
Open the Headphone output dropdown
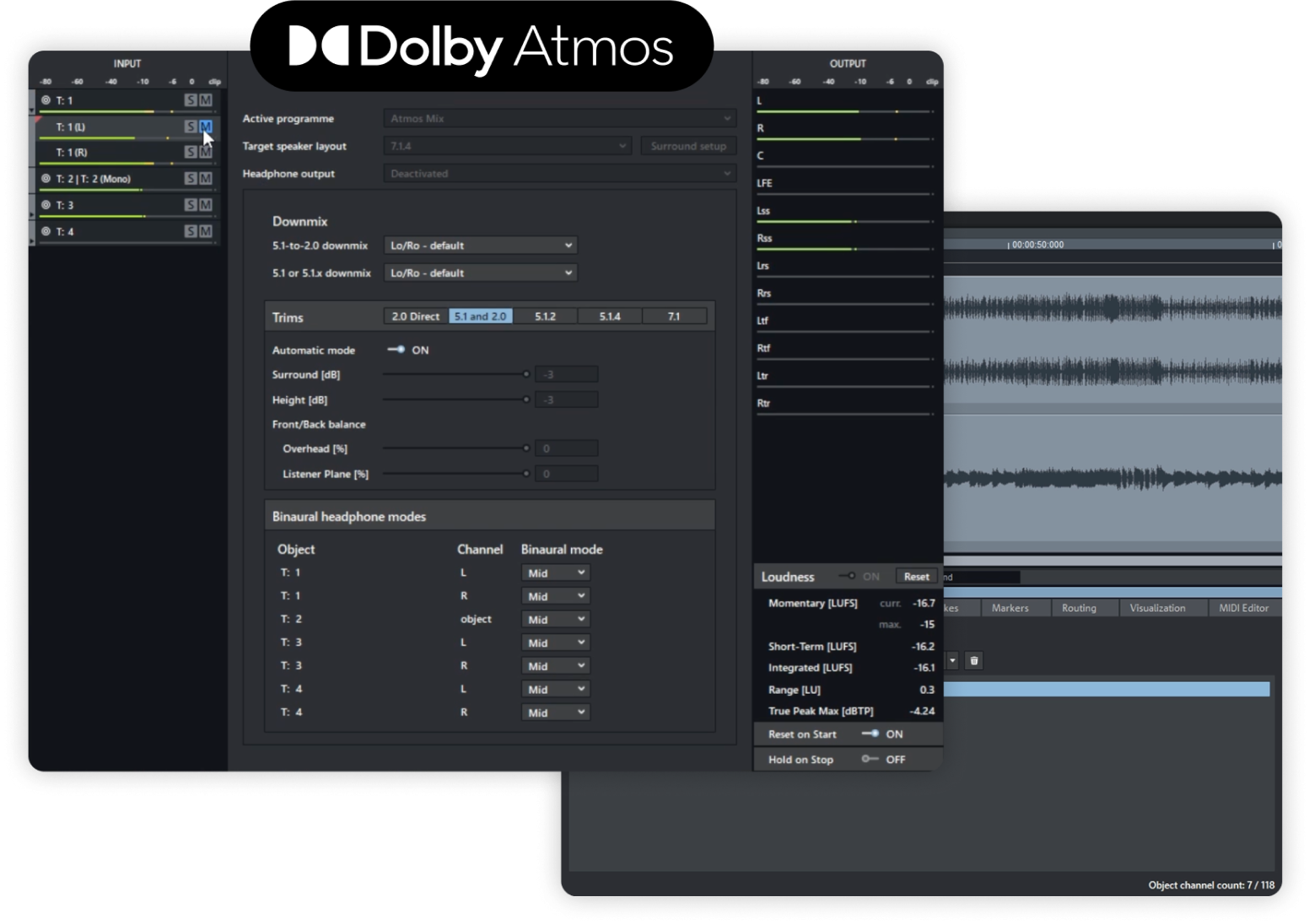(x=560, y=174)
